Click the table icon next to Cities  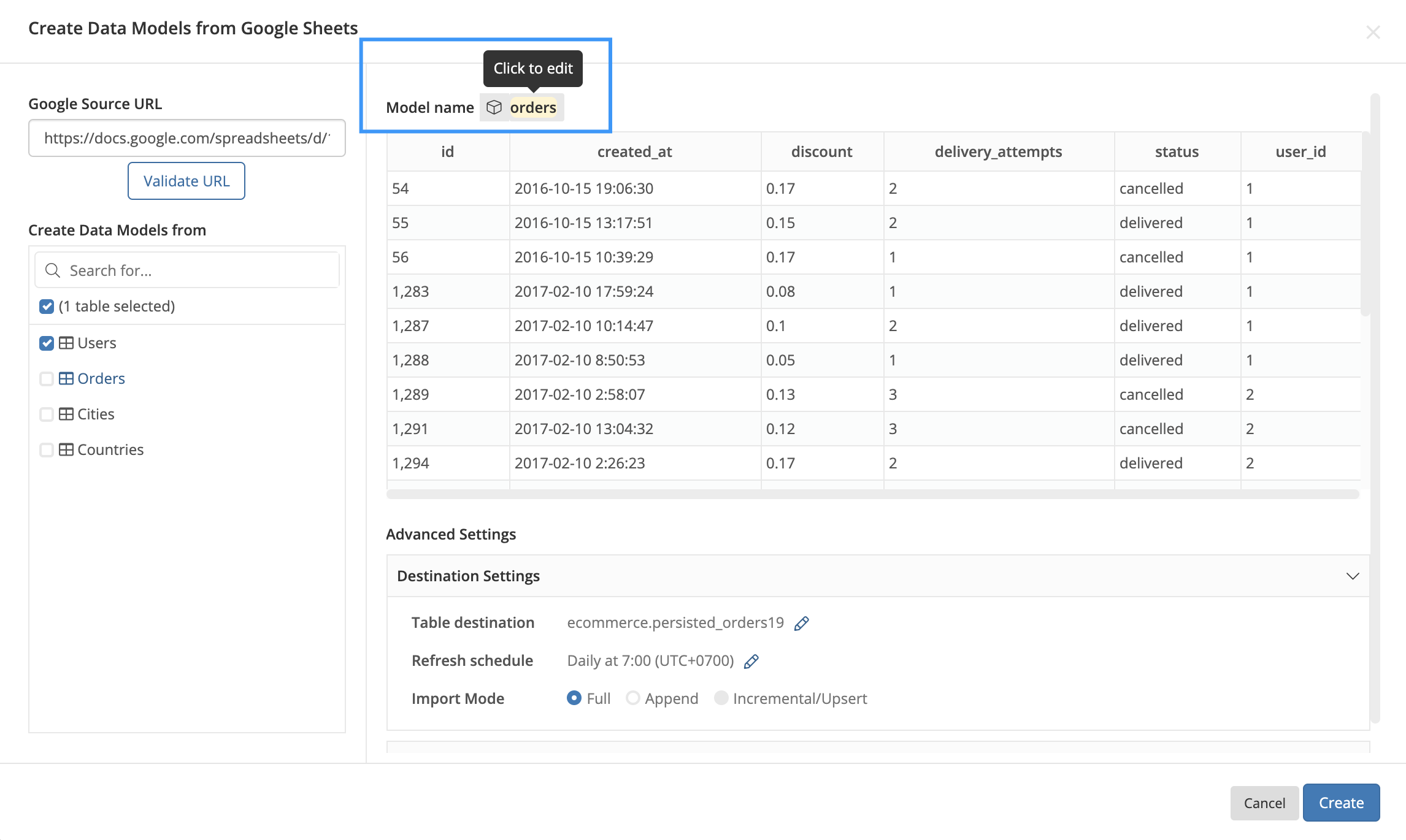tap(66, 414)
